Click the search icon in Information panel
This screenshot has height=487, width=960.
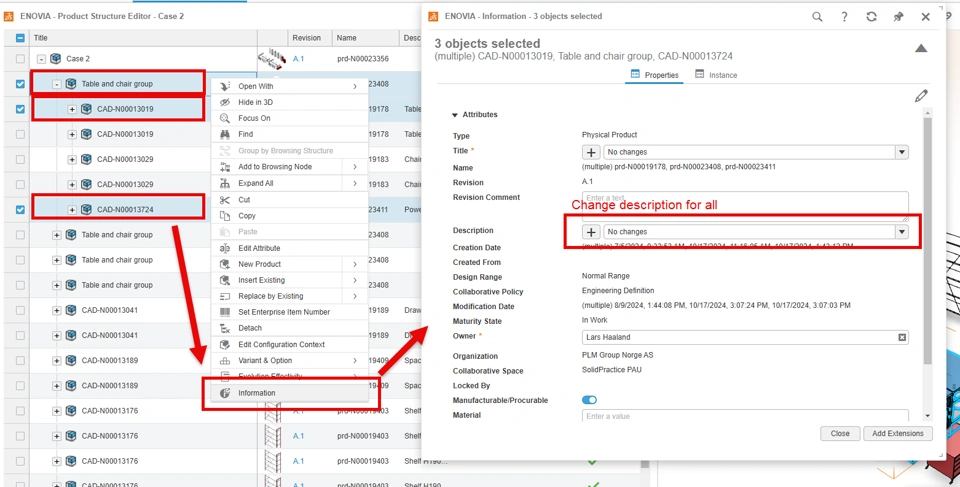click(817, 17)
